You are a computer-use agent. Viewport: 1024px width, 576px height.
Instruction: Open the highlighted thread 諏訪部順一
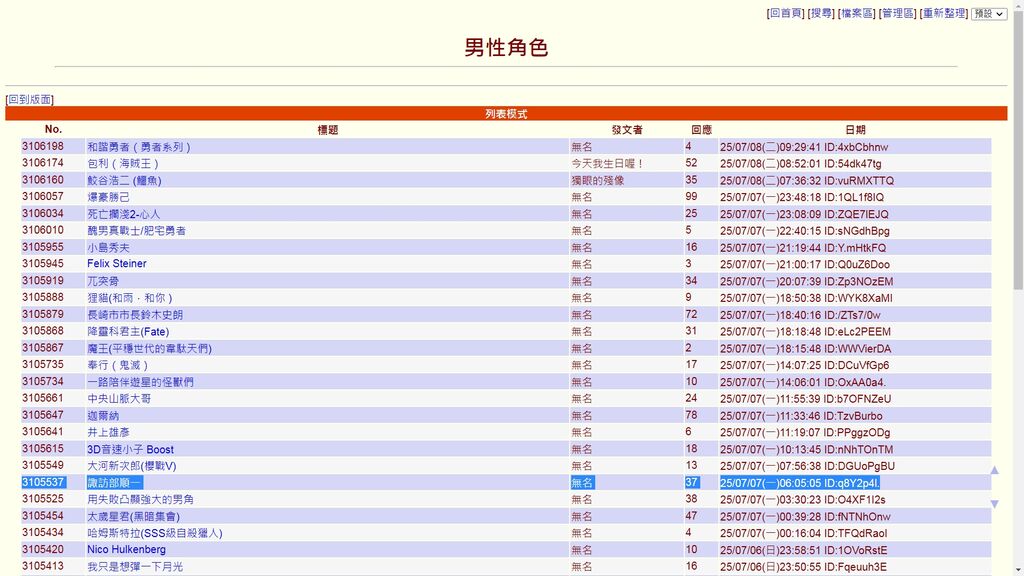(115, 483)
